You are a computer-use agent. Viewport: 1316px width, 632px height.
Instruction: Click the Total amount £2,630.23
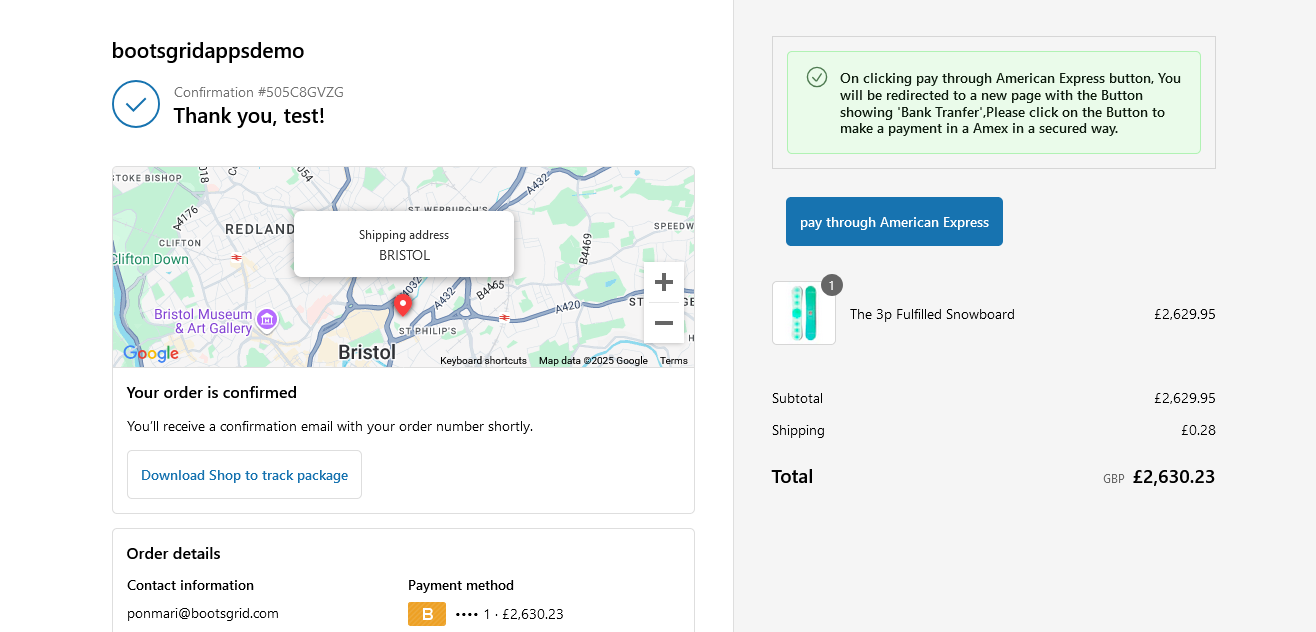point(1174,477)
